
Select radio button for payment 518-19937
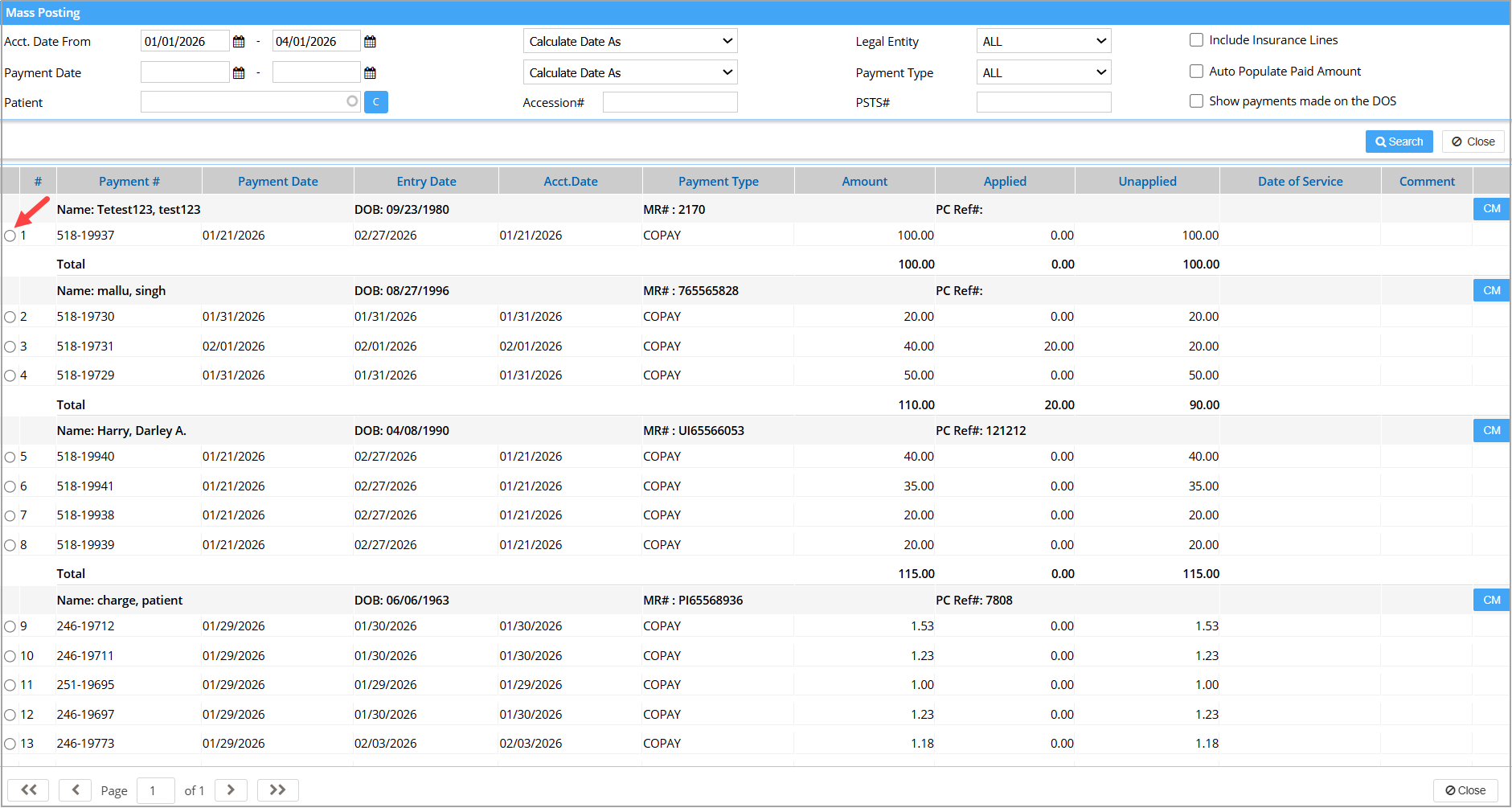[x=10, y=236]
